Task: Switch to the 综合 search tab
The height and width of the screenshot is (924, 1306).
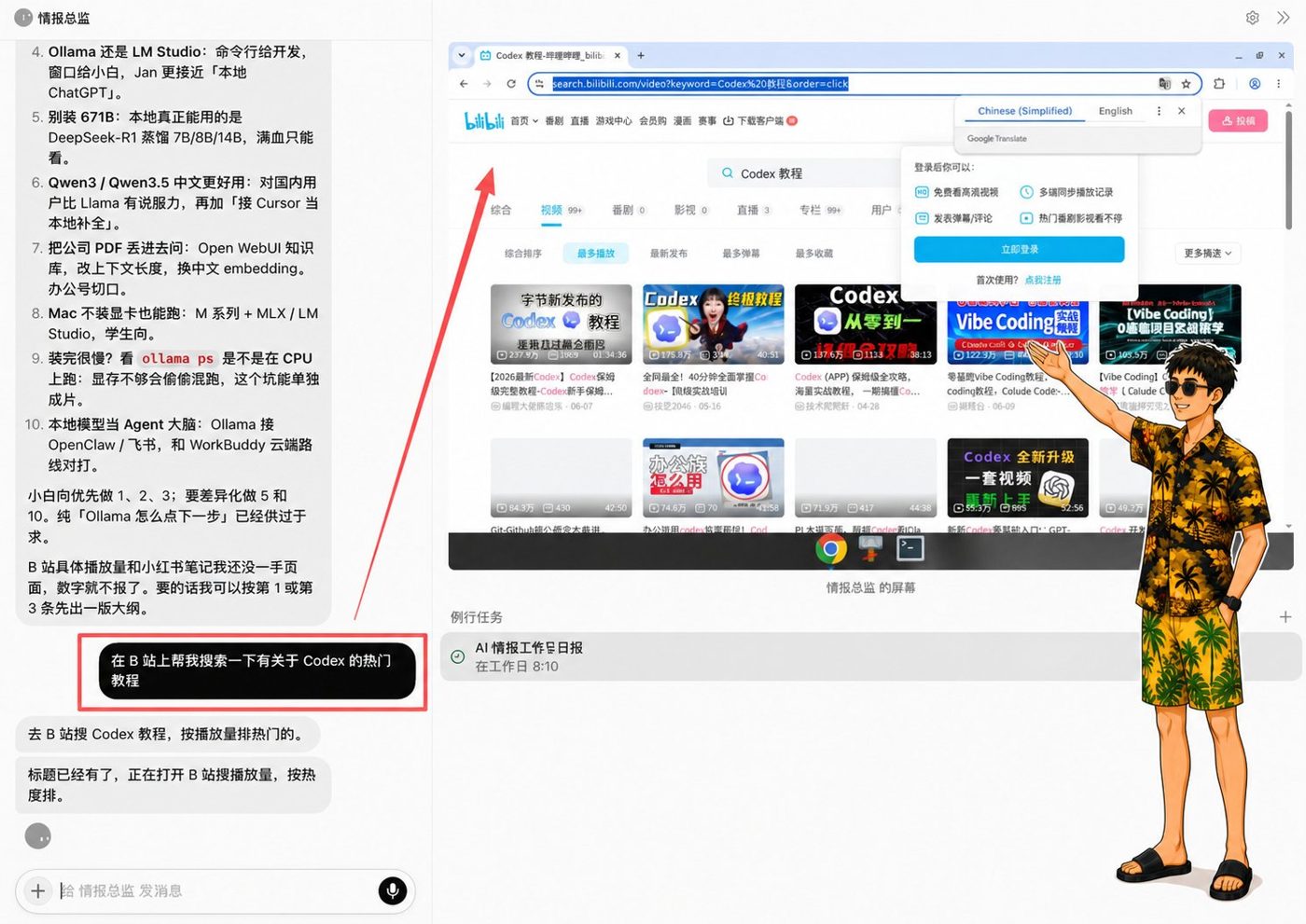Action: point(501,210)
